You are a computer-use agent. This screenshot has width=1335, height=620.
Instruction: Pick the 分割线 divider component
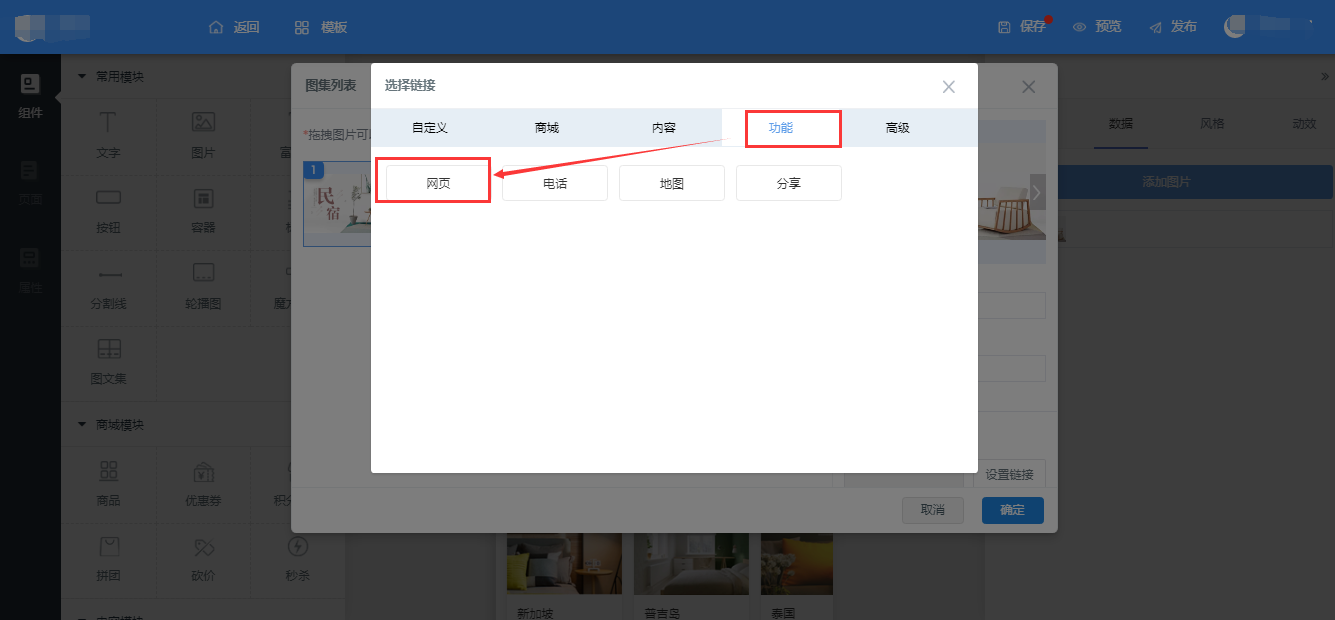pos(108,286)
